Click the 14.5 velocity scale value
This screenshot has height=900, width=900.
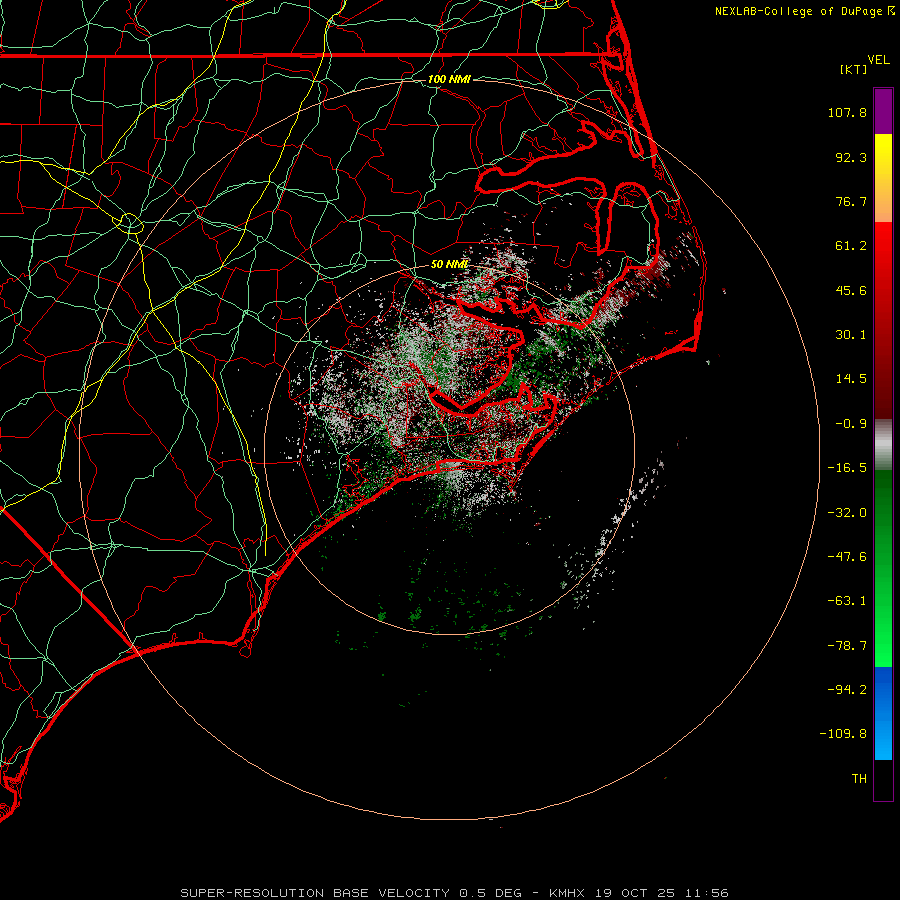coord(851,379)
